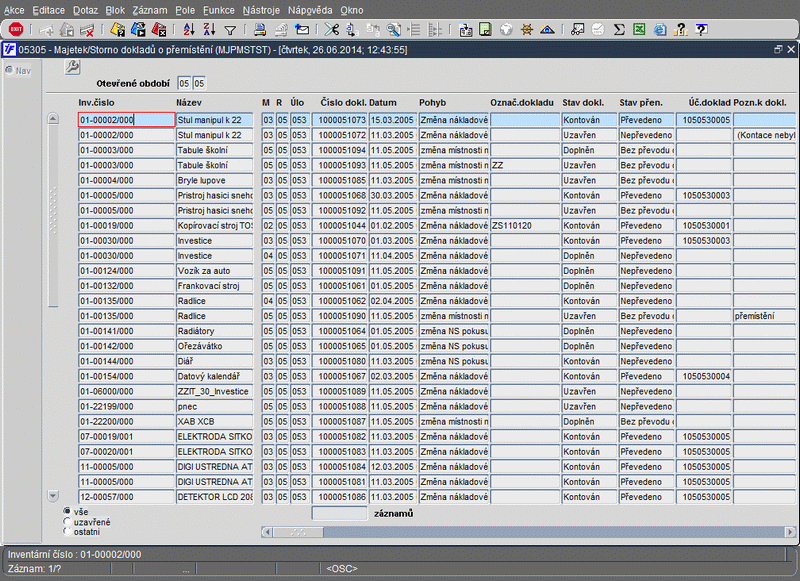Click the save-to-disk arrow icon
This screenshot has width=800, height=581.
tap(465, 30)
